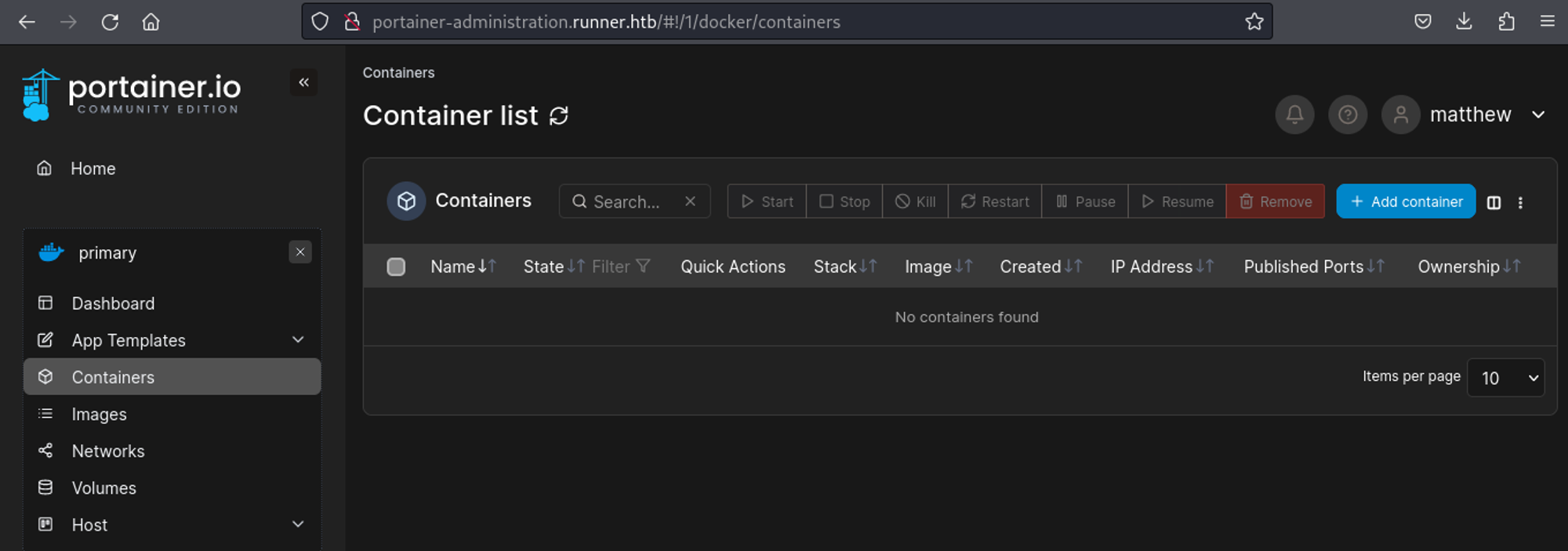The height and width of the screenshot is (551, 1568).
Task: Click the Portainer.io logo
Action: pos(132,95)
